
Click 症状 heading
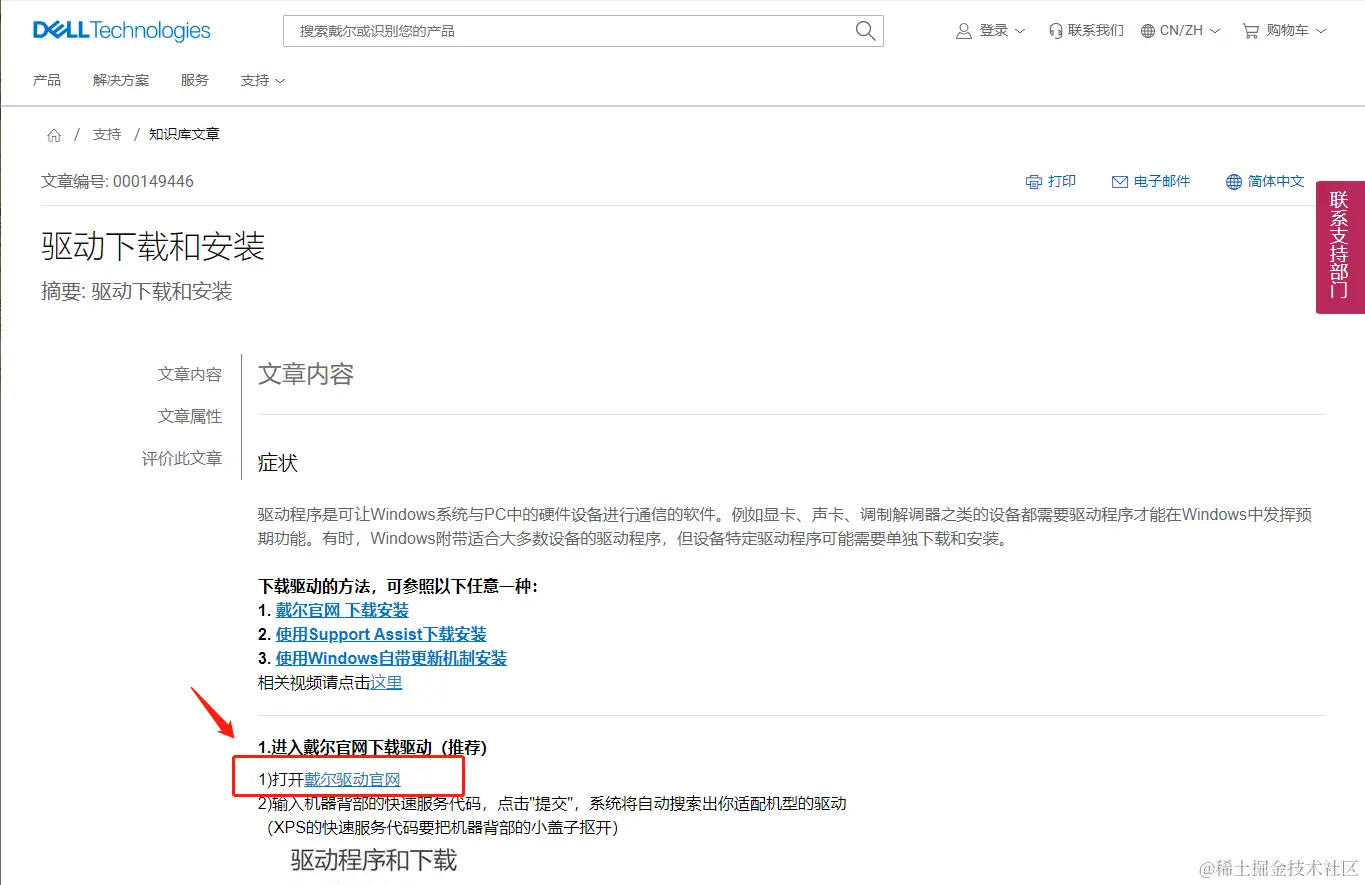pyautogui.click(x=278, y=463)
